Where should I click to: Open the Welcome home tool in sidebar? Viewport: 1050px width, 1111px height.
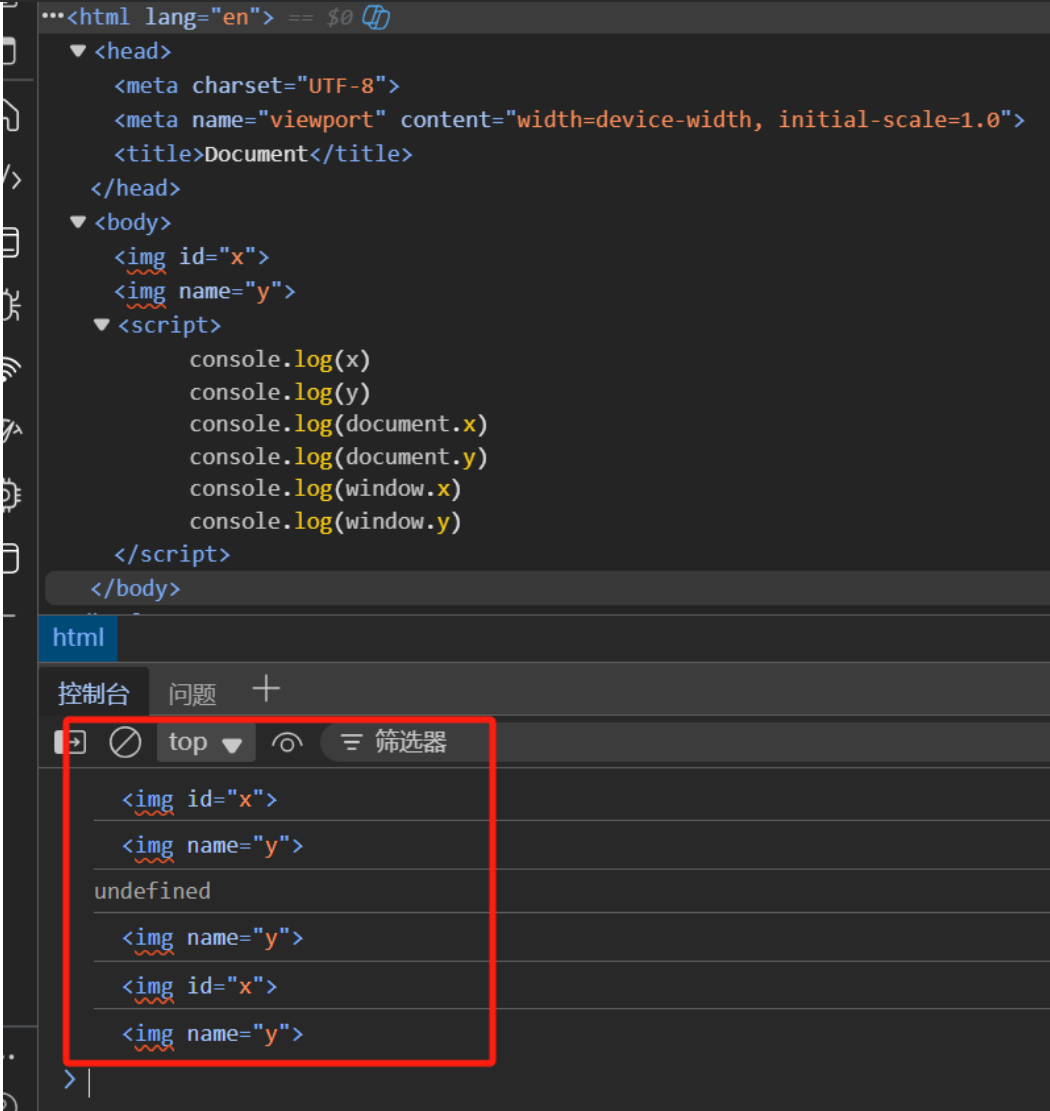click(10, 114)
